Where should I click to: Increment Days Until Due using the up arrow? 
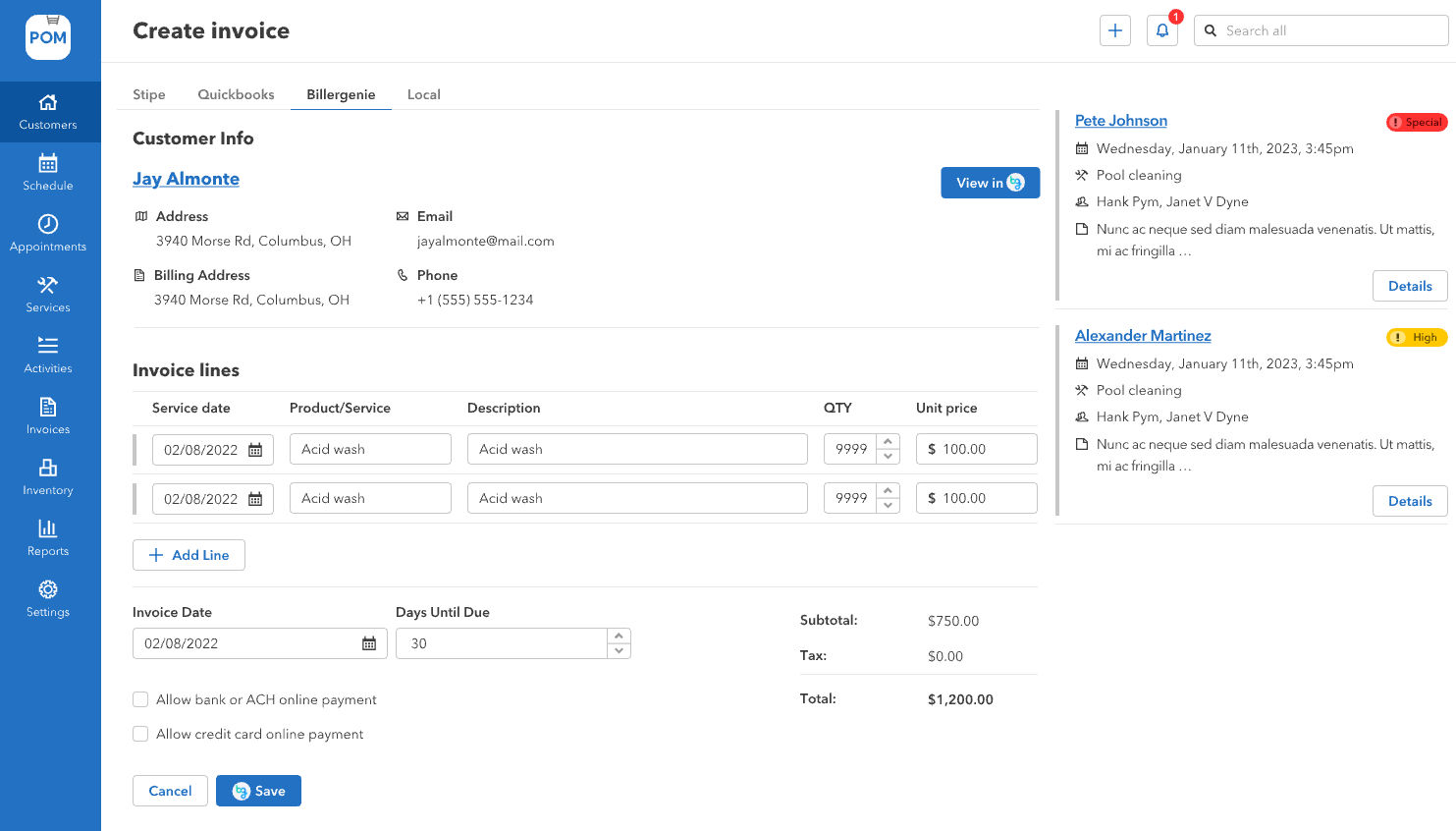(x=620, y=637)
